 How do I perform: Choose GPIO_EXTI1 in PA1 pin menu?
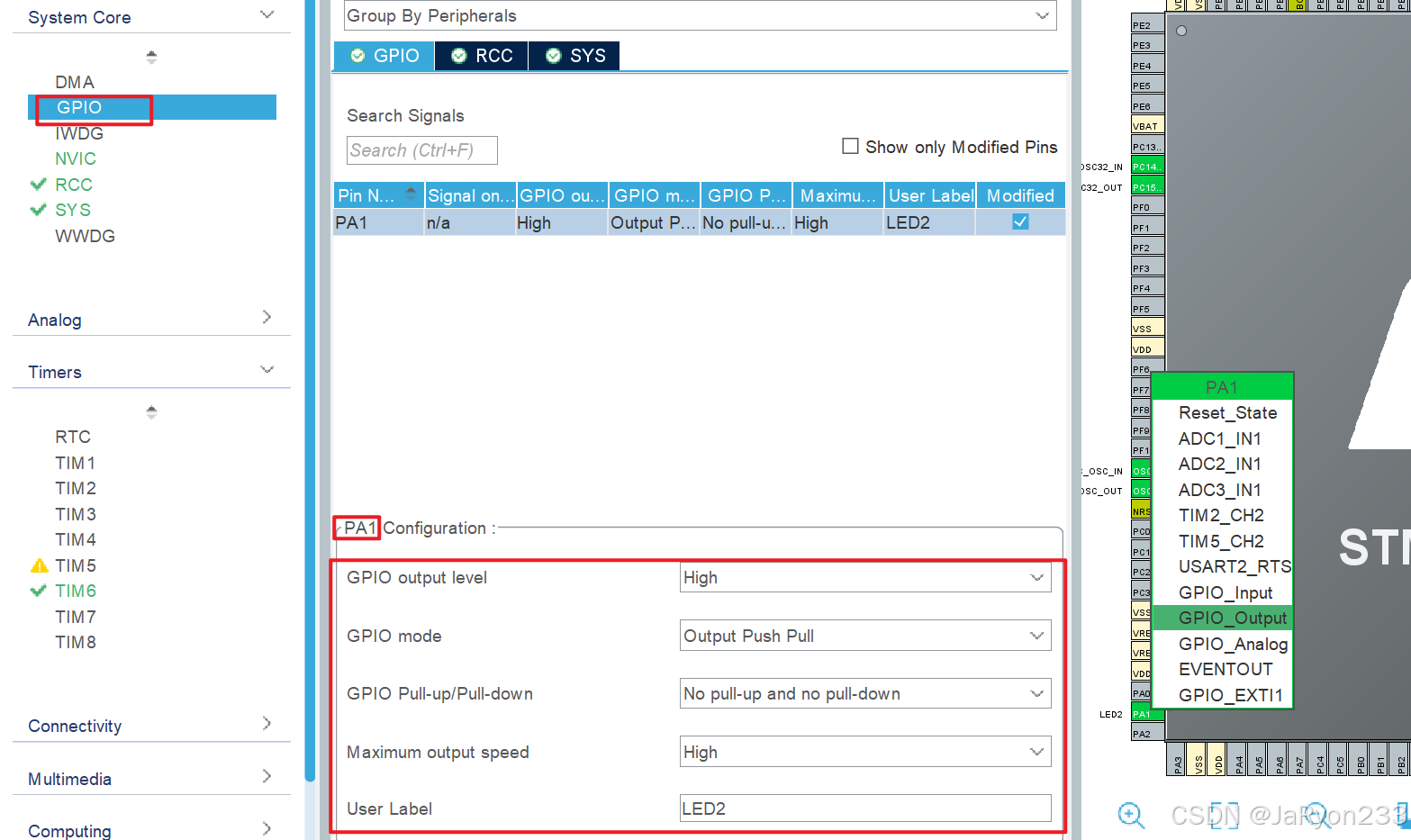click(1230, 695)
